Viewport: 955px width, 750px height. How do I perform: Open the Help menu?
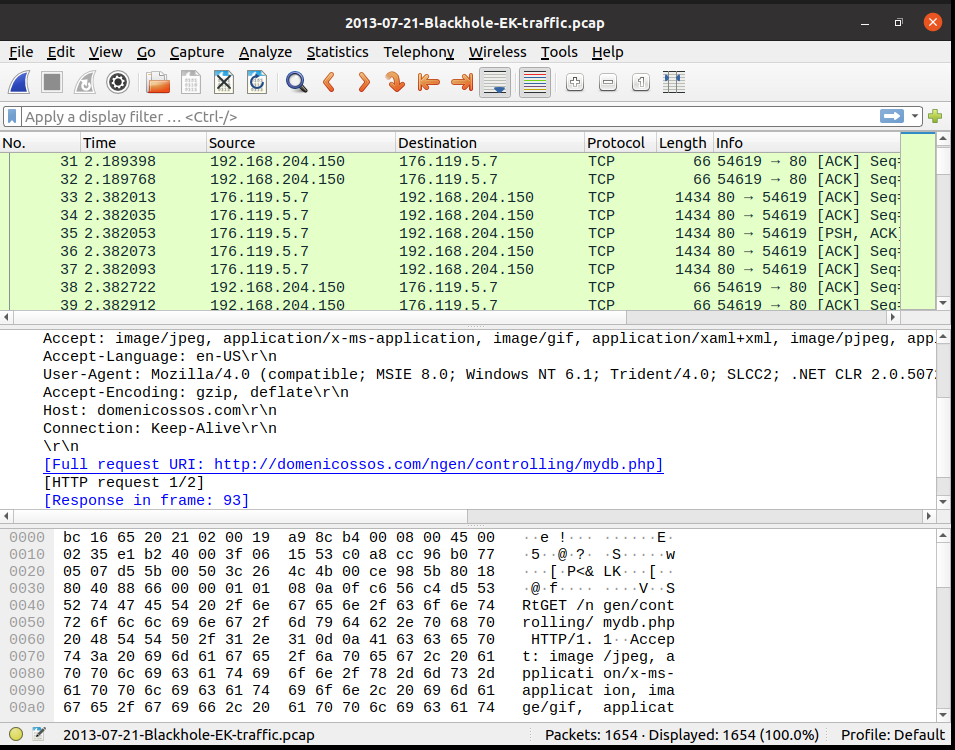click(x=607, y=52)
